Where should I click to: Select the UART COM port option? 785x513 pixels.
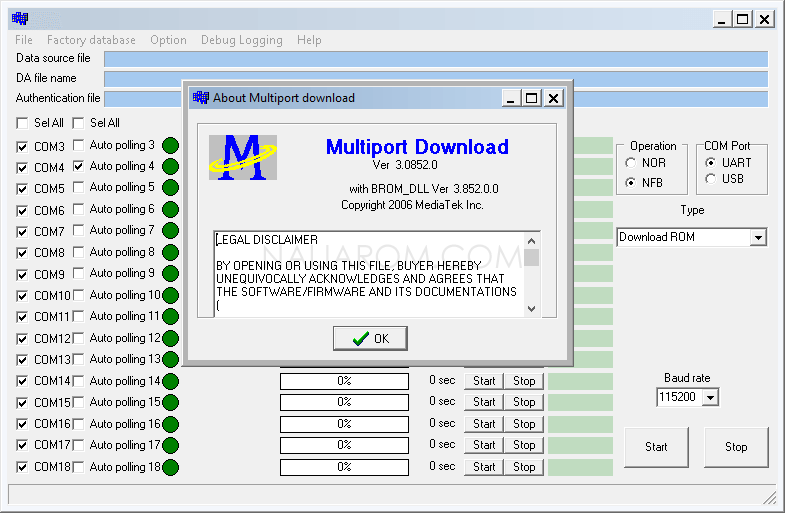710,163
